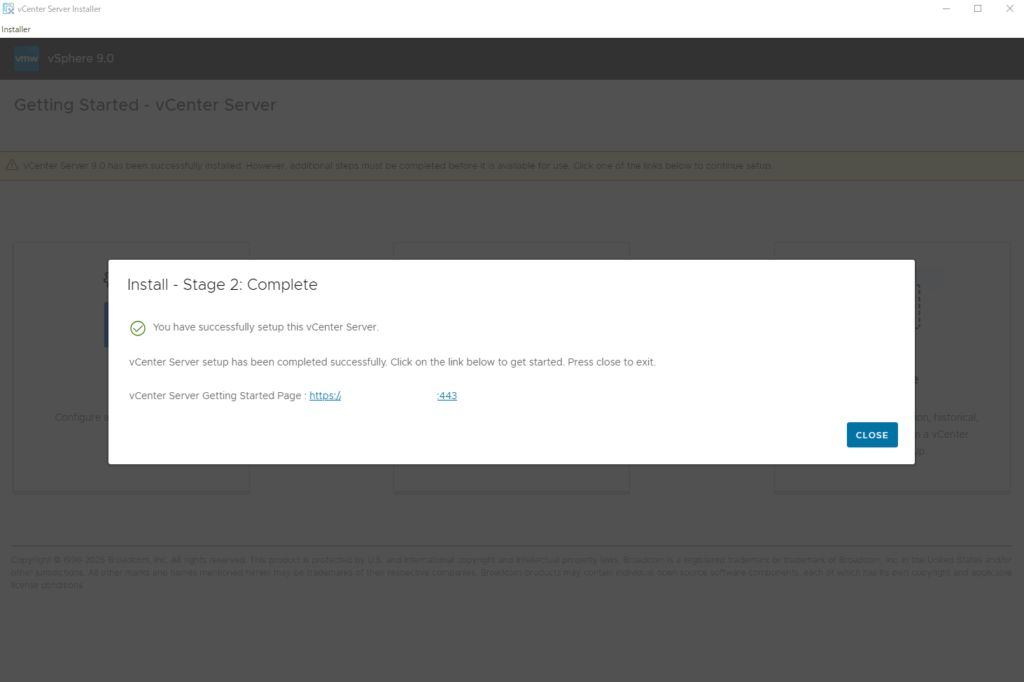Click the Install - Stage 2: Complete heading
The image size is (1024, 682).
[x=222, y=285]
